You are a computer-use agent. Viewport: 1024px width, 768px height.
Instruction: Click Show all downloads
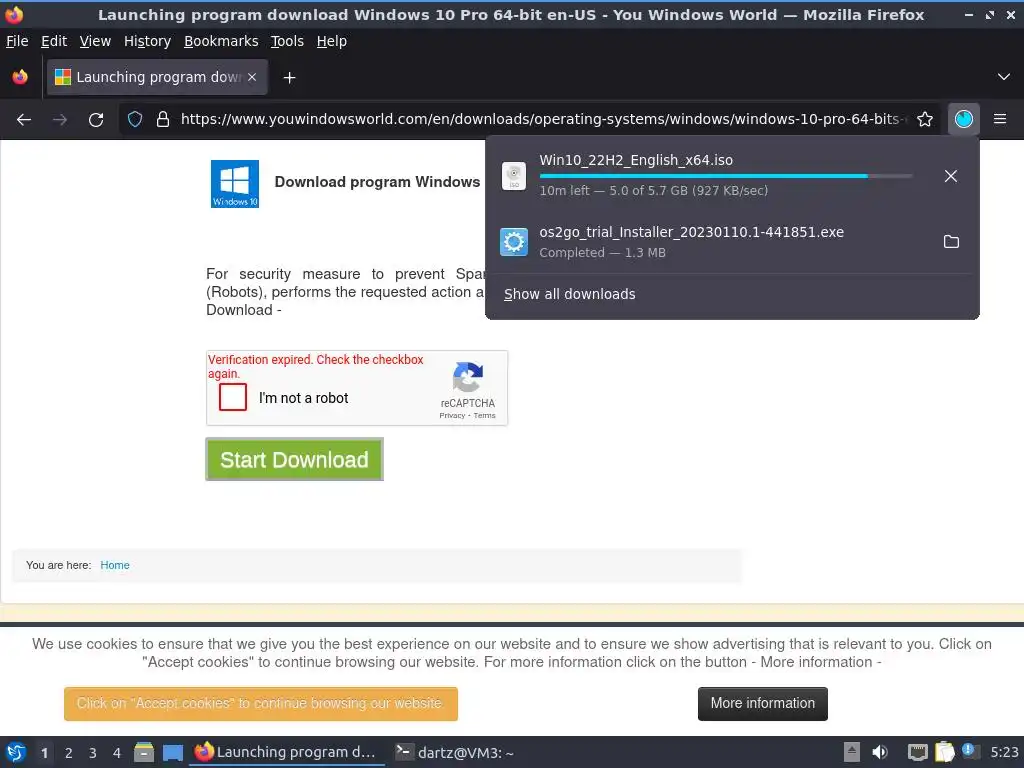(569, 294)
